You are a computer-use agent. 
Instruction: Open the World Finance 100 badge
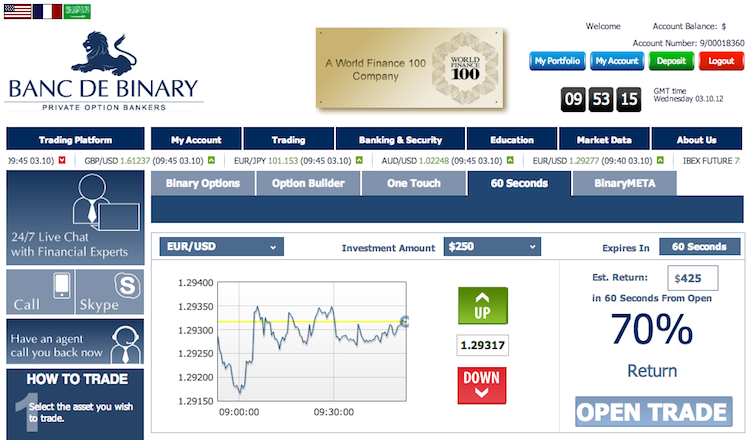coord(410,68)
